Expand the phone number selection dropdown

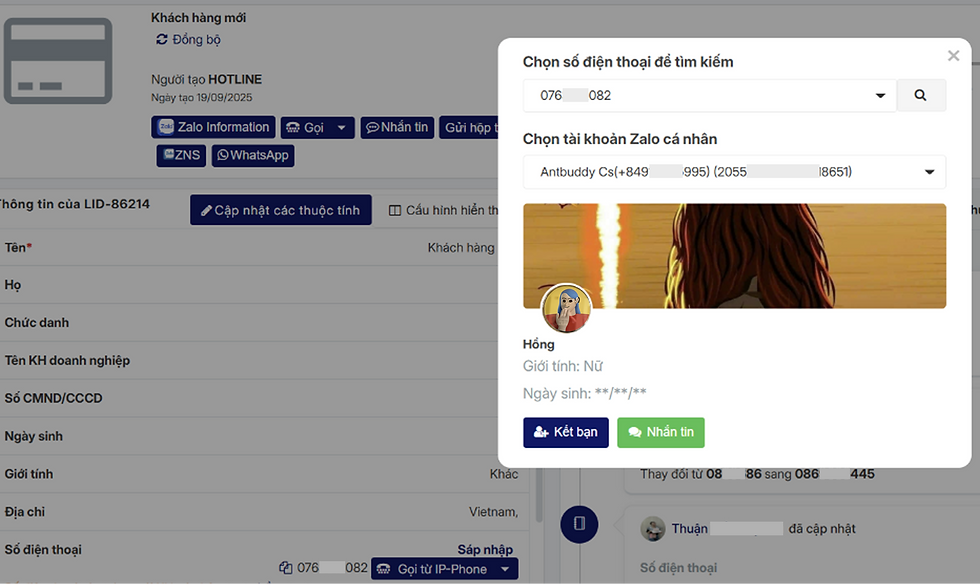pyautogui.click(x=880, y=96)
